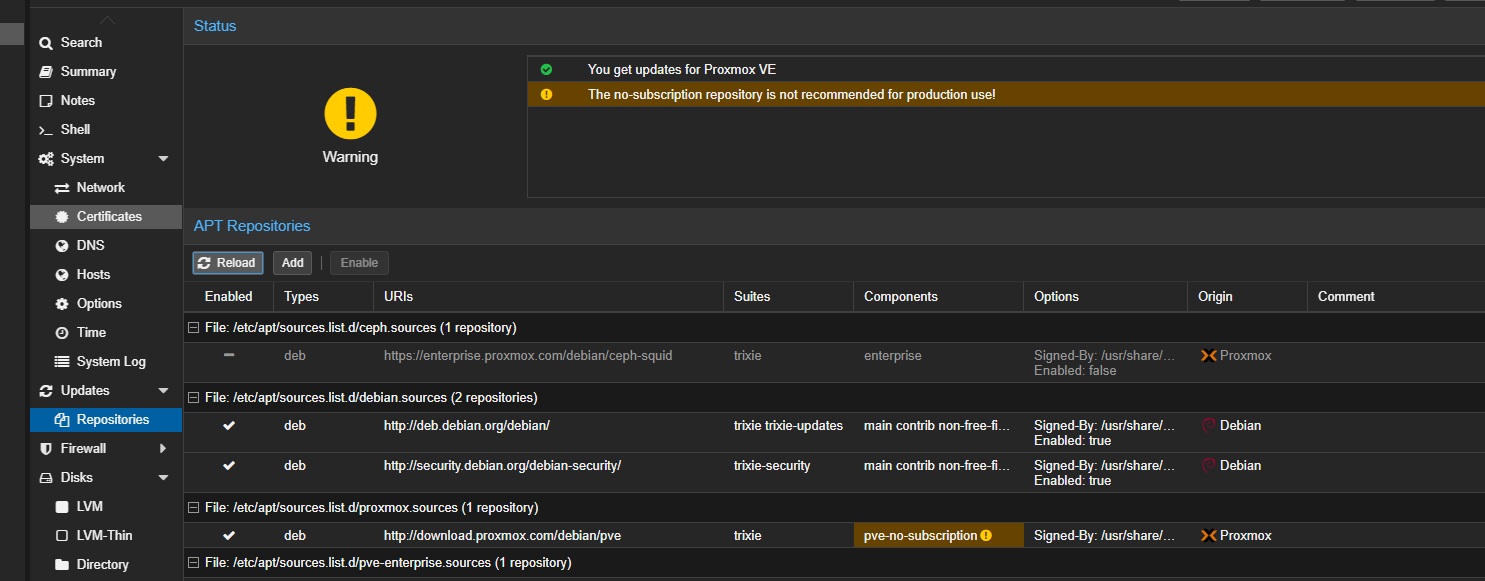Screen dimensions: 1485x581
Task: Collapse the debian.sources file group
Action: click(193, 398)
